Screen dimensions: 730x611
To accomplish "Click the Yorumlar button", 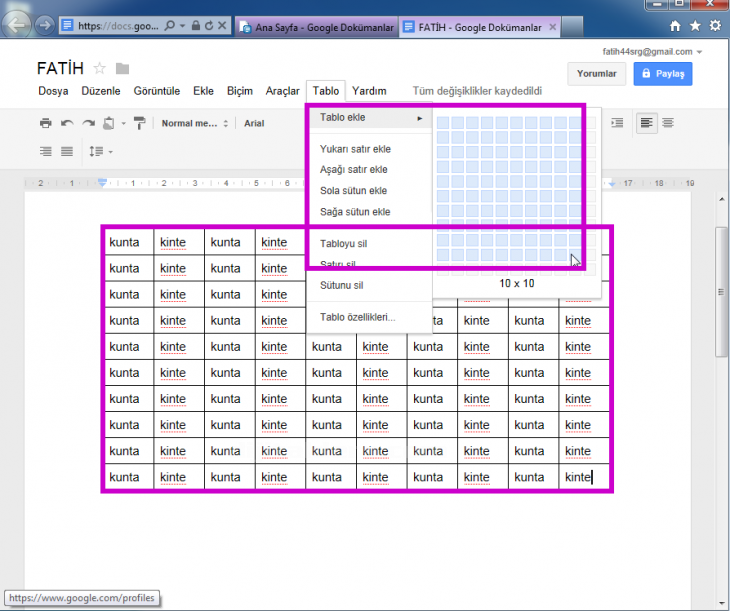I will coord(597,73).
